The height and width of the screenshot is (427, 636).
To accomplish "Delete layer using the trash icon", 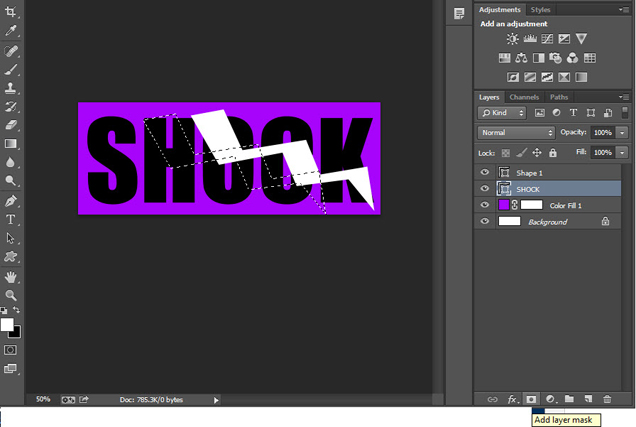I will click(x=607, y=399).
